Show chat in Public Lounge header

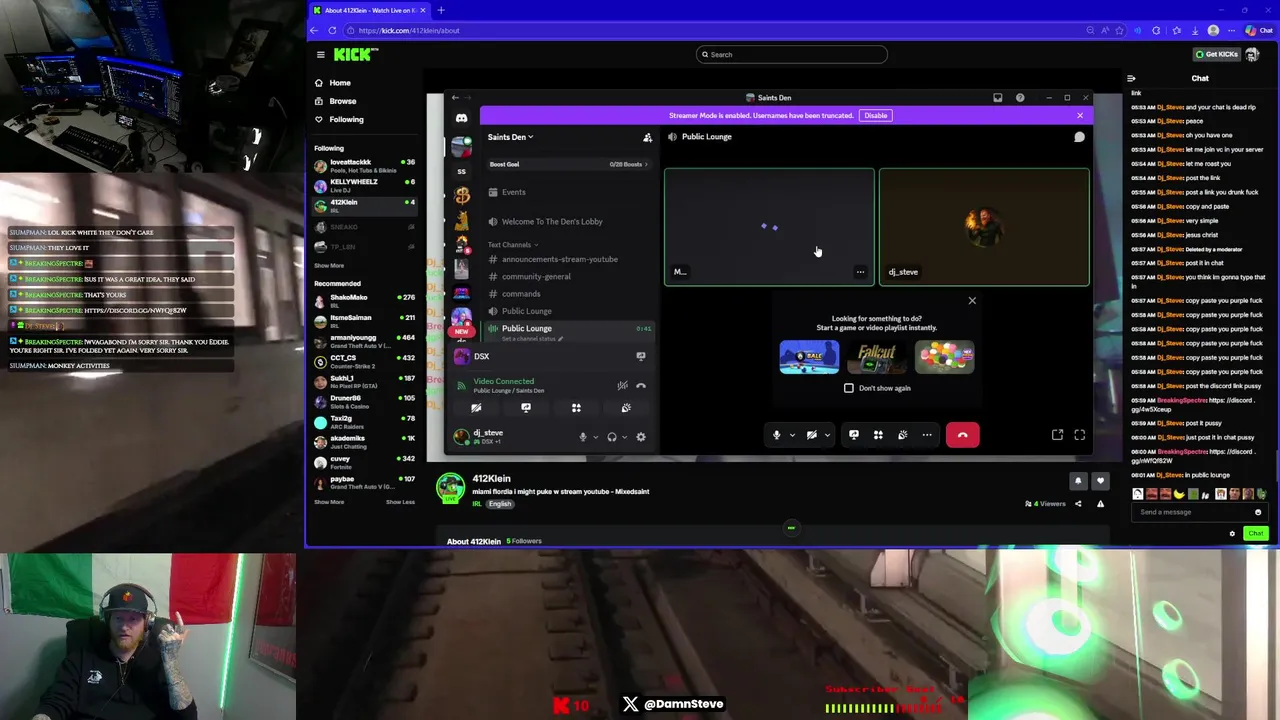[1079, 137]
